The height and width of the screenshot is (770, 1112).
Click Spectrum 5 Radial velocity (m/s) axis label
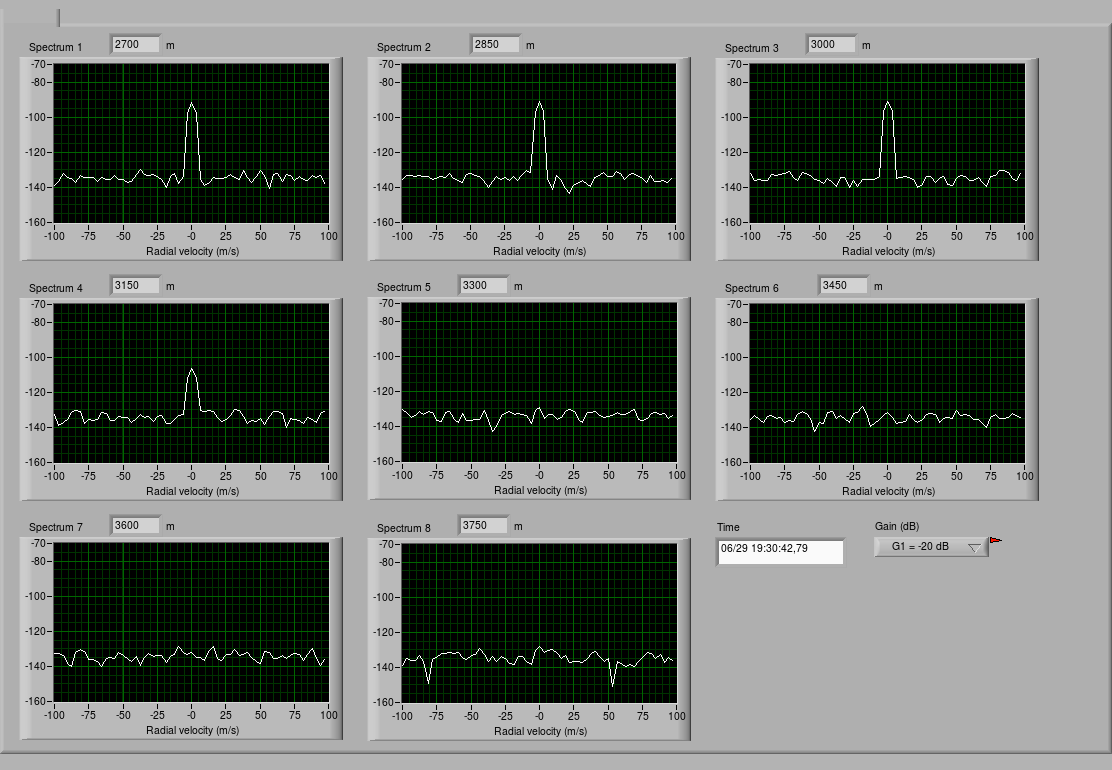click(x=540, y=491)
